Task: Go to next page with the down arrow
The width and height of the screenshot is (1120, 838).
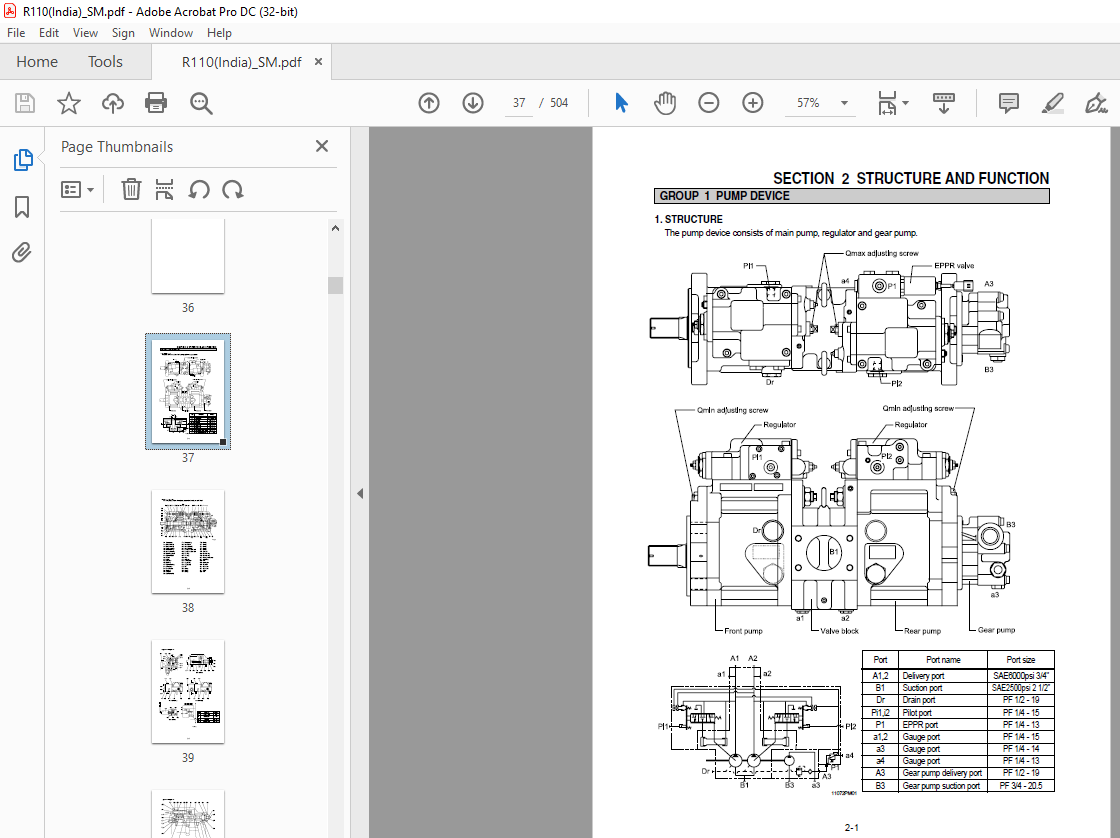Action: [473, 103]
